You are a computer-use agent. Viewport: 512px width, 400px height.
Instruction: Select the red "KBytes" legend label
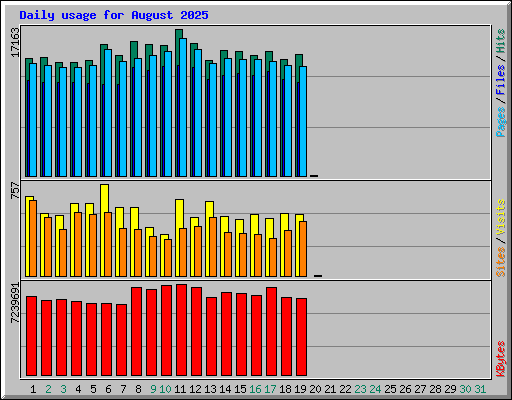(x=501, y=359)
